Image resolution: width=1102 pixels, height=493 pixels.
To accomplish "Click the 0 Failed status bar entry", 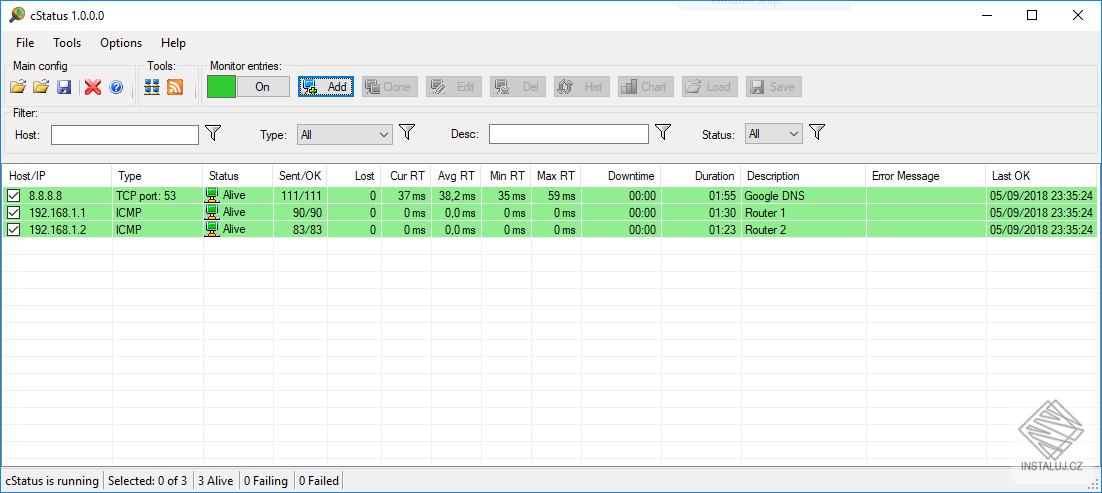I will tap(319, 481).
